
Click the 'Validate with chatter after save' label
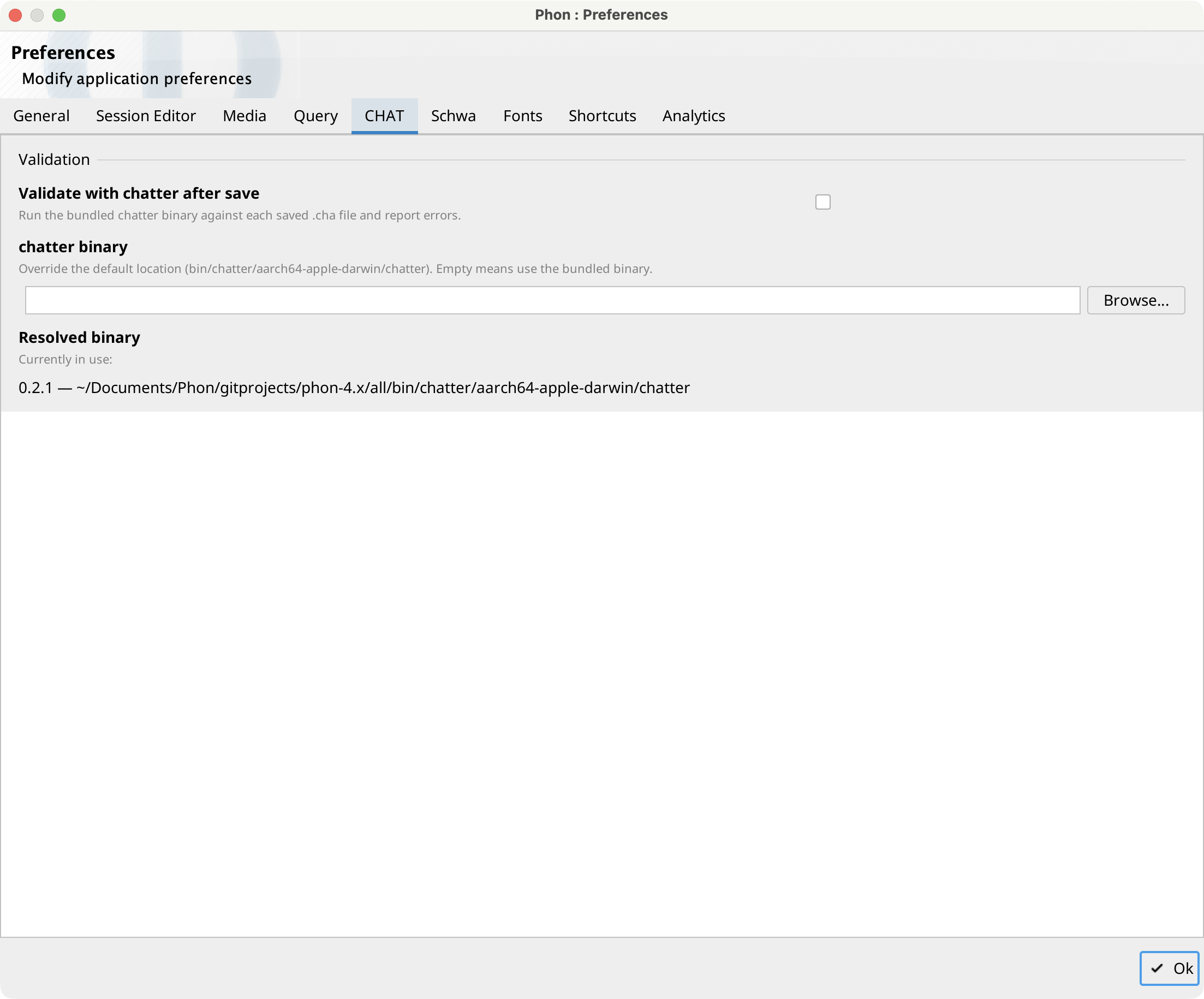(139, 193)
